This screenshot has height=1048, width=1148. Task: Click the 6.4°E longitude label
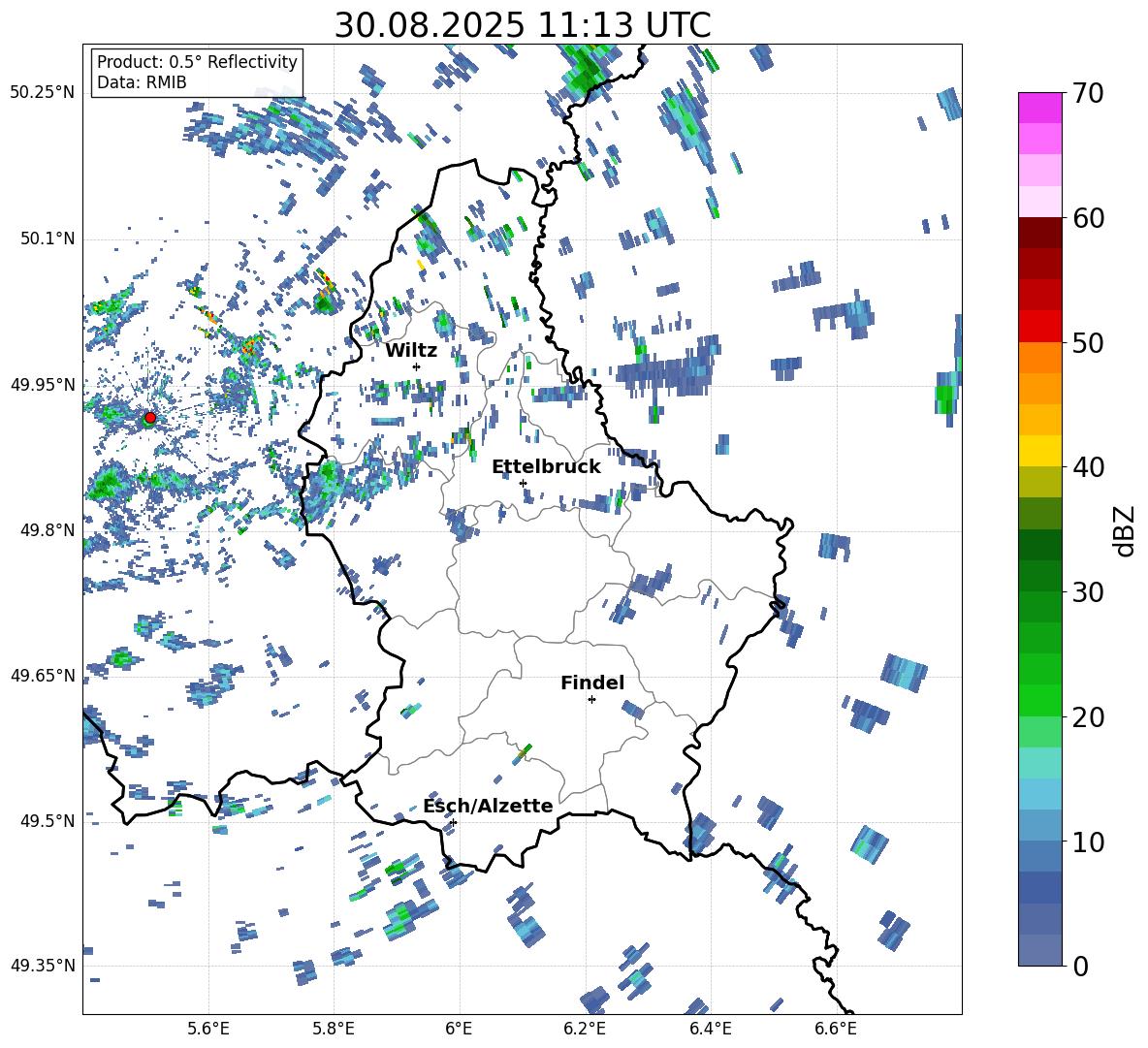click(x=710, y=1029)
